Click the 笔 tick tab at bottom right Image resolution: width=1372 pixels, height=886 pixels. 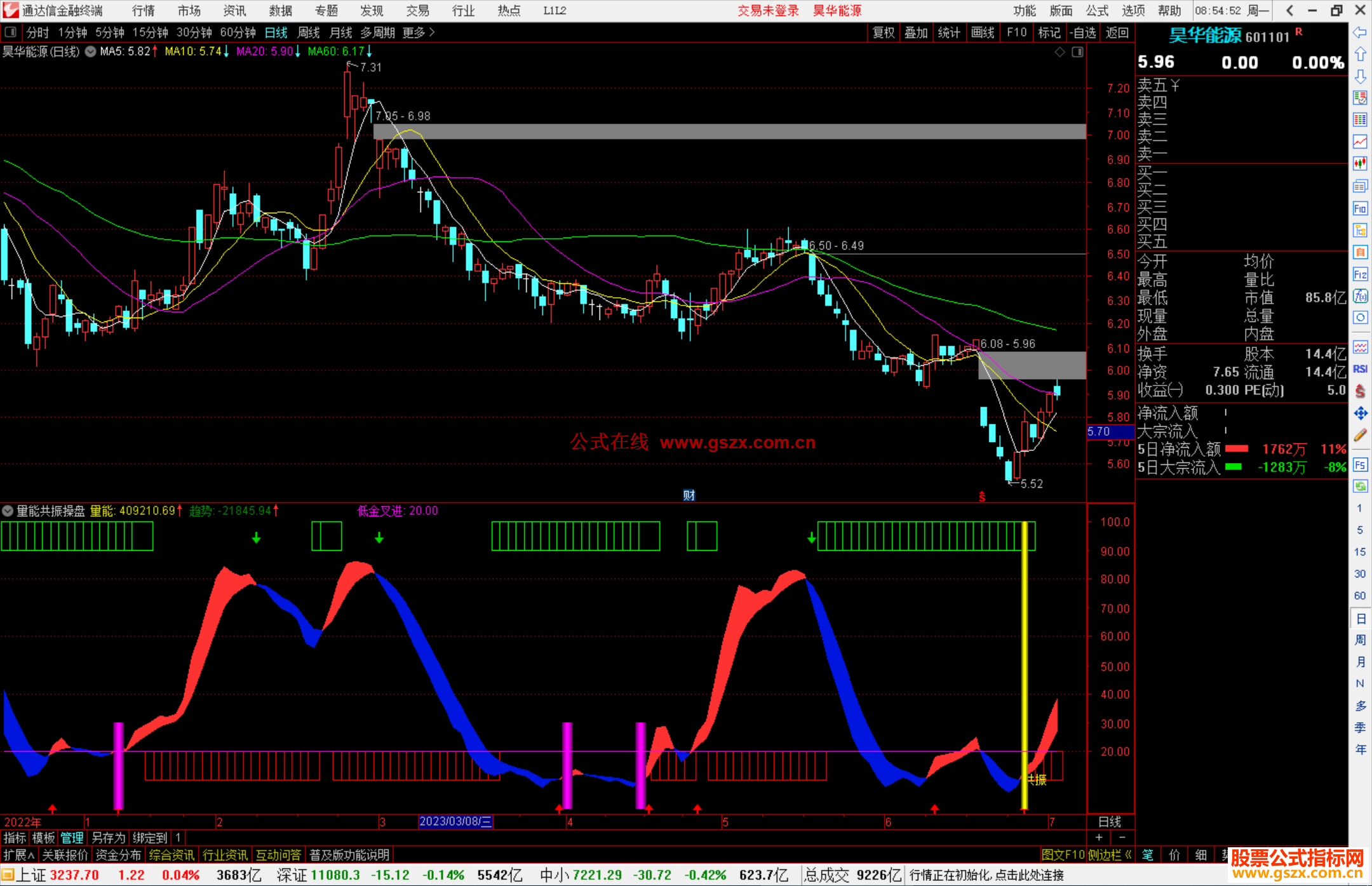[1147, 855]
